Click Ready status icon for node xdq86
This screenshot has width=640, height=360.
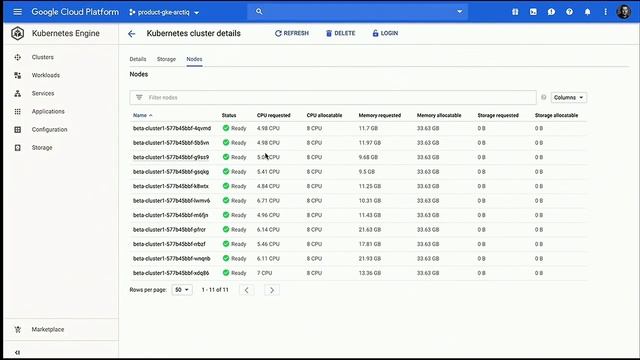226,273
